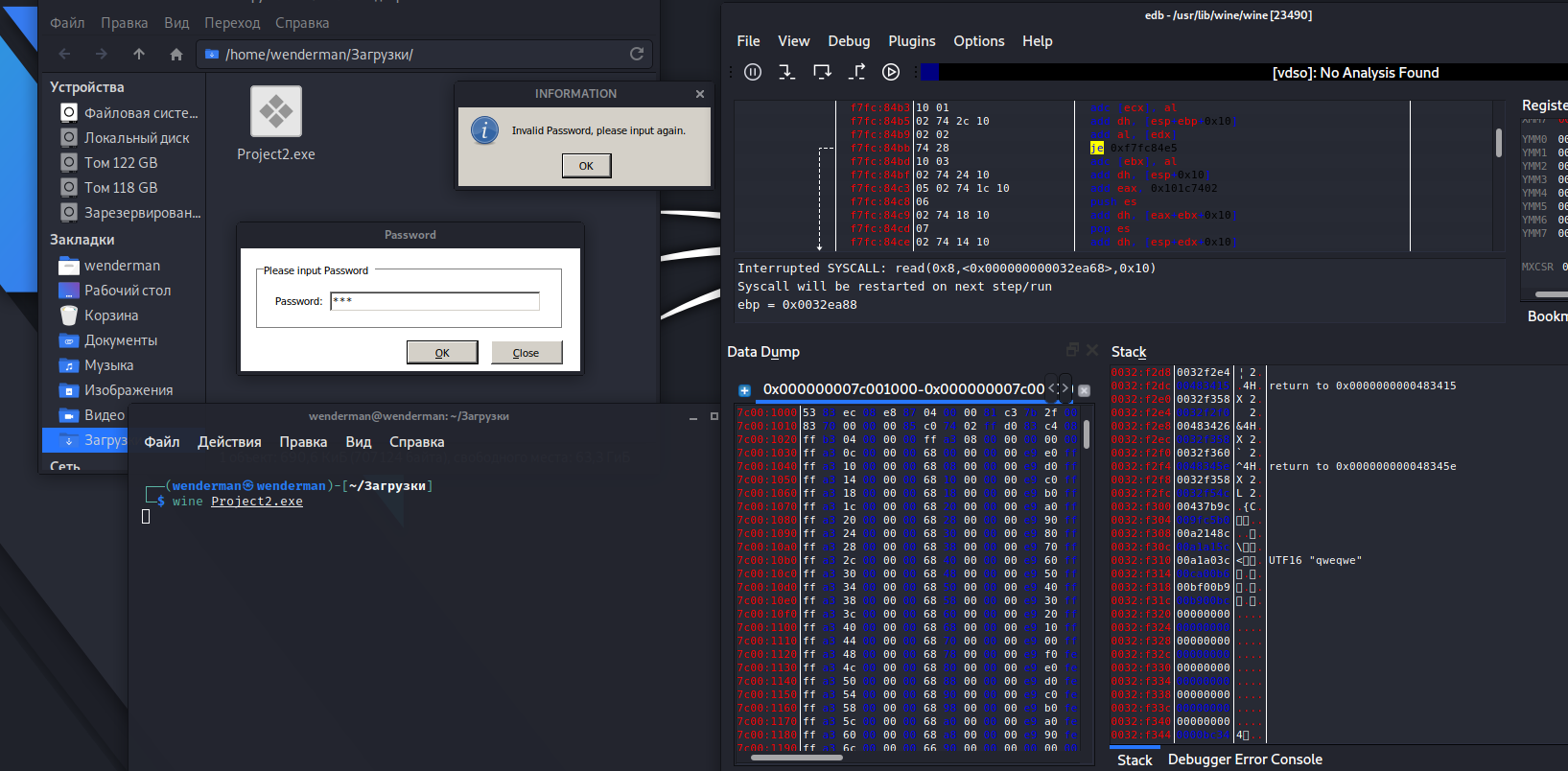Add a new Data Dump tab
The width and height of the screenshot is (1568, 771).
(744, 390)
